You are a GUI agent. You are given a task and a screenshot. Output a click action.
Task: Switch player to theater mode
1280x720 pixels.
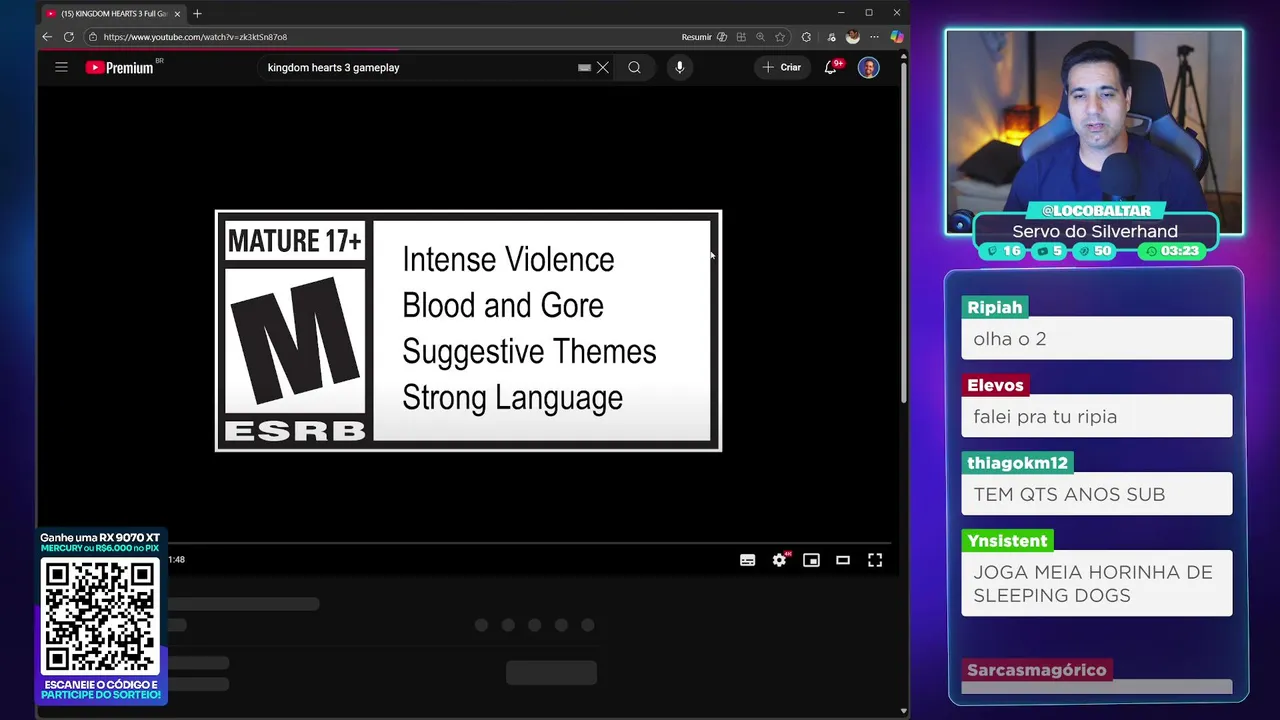[x=843, y=560]
